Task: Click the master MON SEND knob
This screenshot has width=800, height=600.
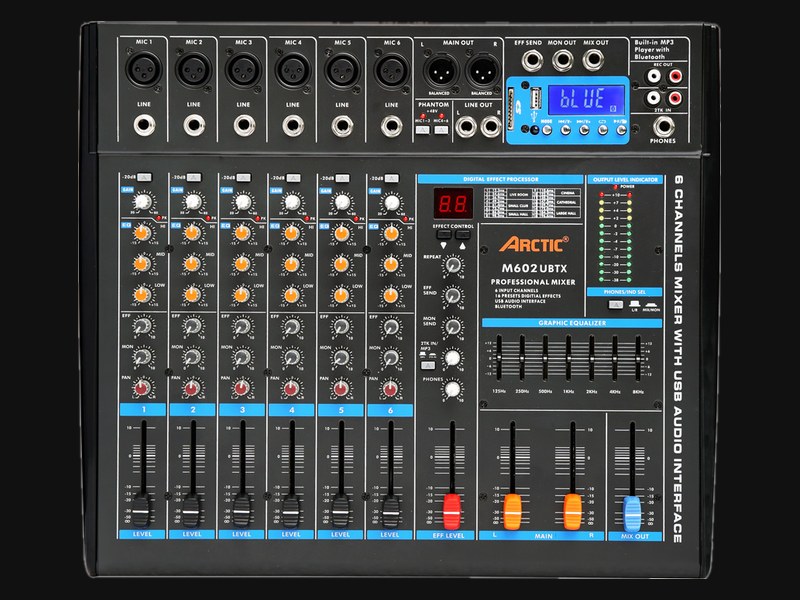Action: point(453,327)
